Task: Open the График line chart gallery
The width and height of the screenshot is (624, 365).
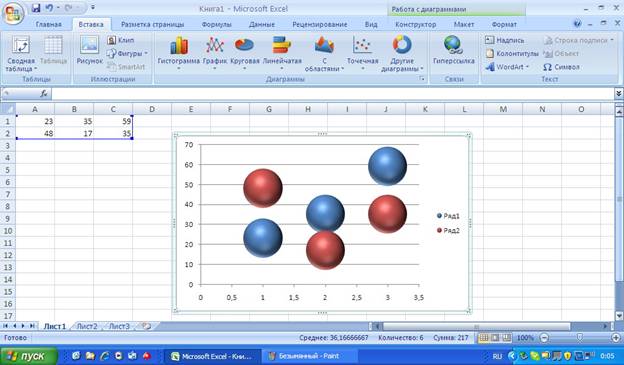Action: tap(215, 53)
